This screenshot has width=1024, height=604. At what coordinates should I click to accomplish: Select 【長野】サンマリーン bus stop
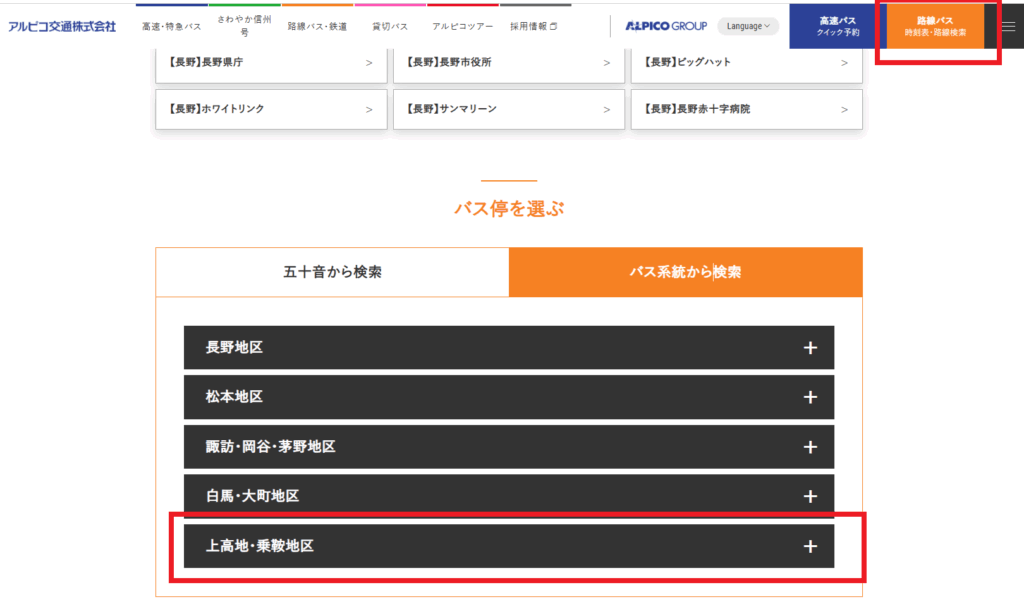[x=508, y=109]
